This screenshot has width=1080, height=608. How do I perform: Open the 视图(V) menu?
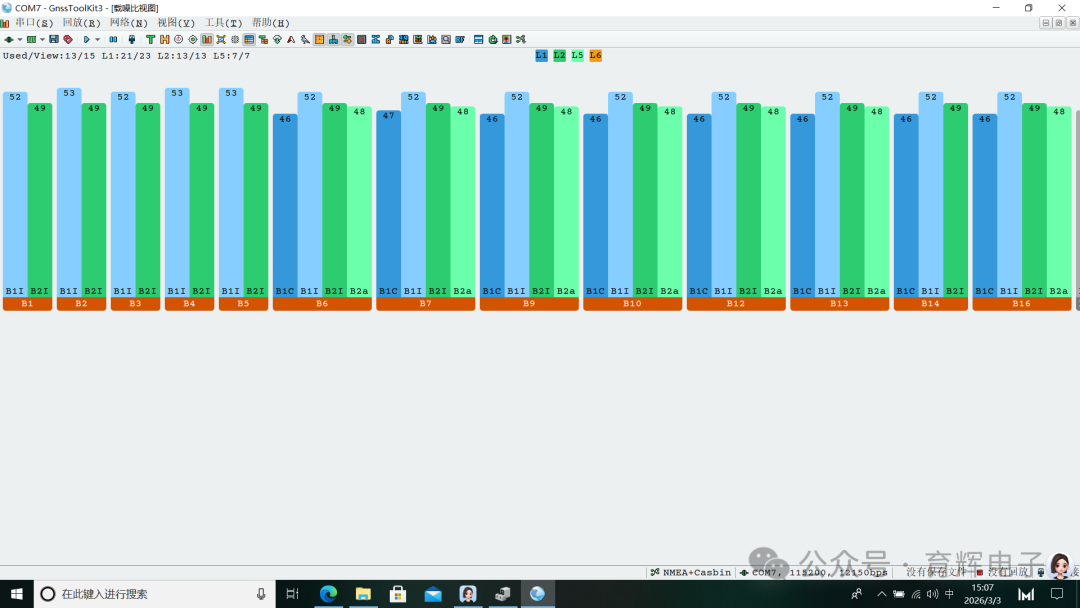pyautogui.click(x=176, y=23)
